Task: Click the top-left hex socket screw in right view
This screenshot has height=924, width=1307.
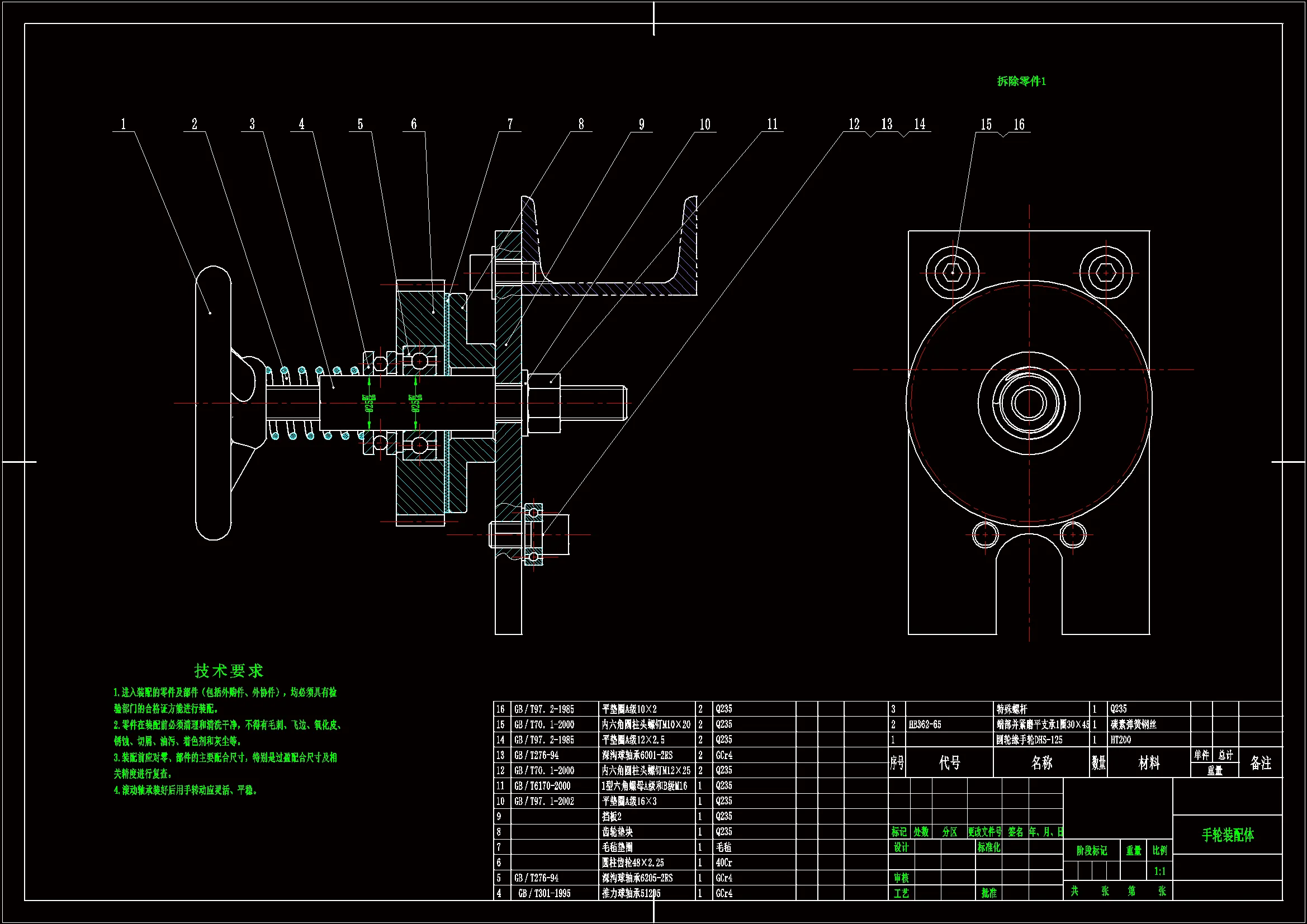Action: [x=953, y=273]
